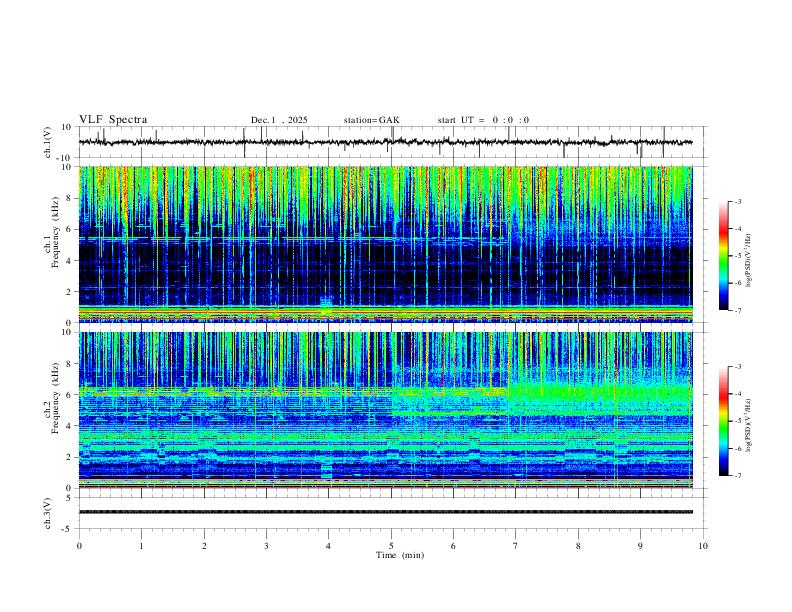Click the -3 tick on ch.2 color bar
792x612 pixels.
pyautogui.click(x=738, y=367)
